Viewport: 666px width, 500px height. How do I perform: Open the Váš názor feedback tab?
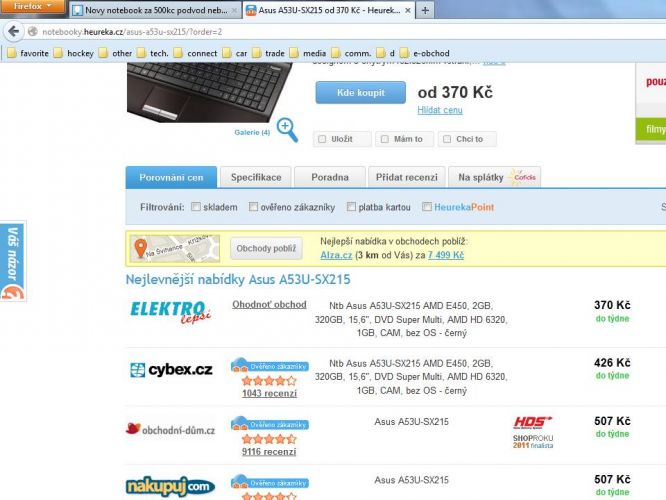click(13, 261)
